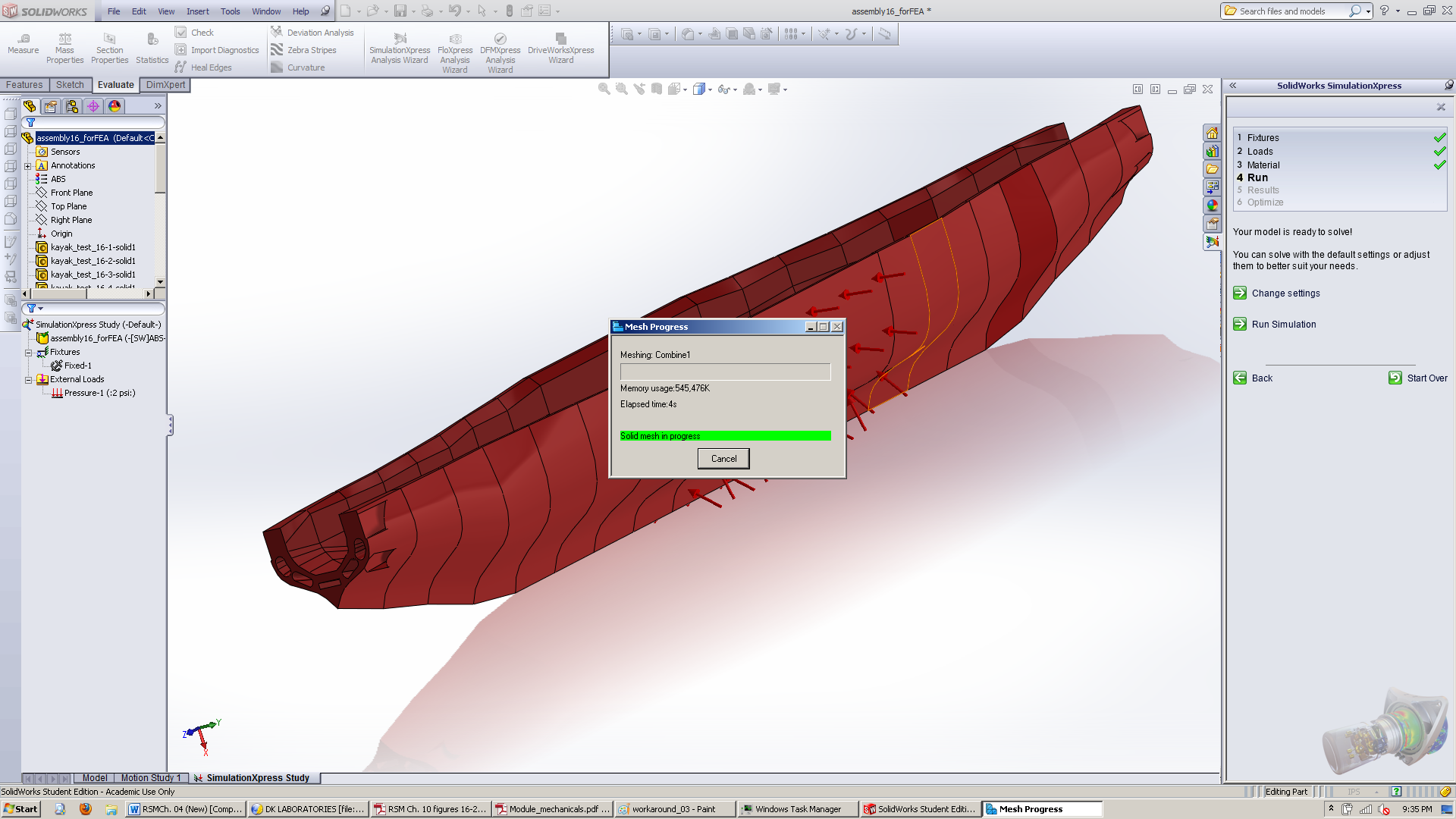Go to Material step in wizard
This screenshot has width=1456, height=819.
pyautogui.click(x=1263, y=165)
